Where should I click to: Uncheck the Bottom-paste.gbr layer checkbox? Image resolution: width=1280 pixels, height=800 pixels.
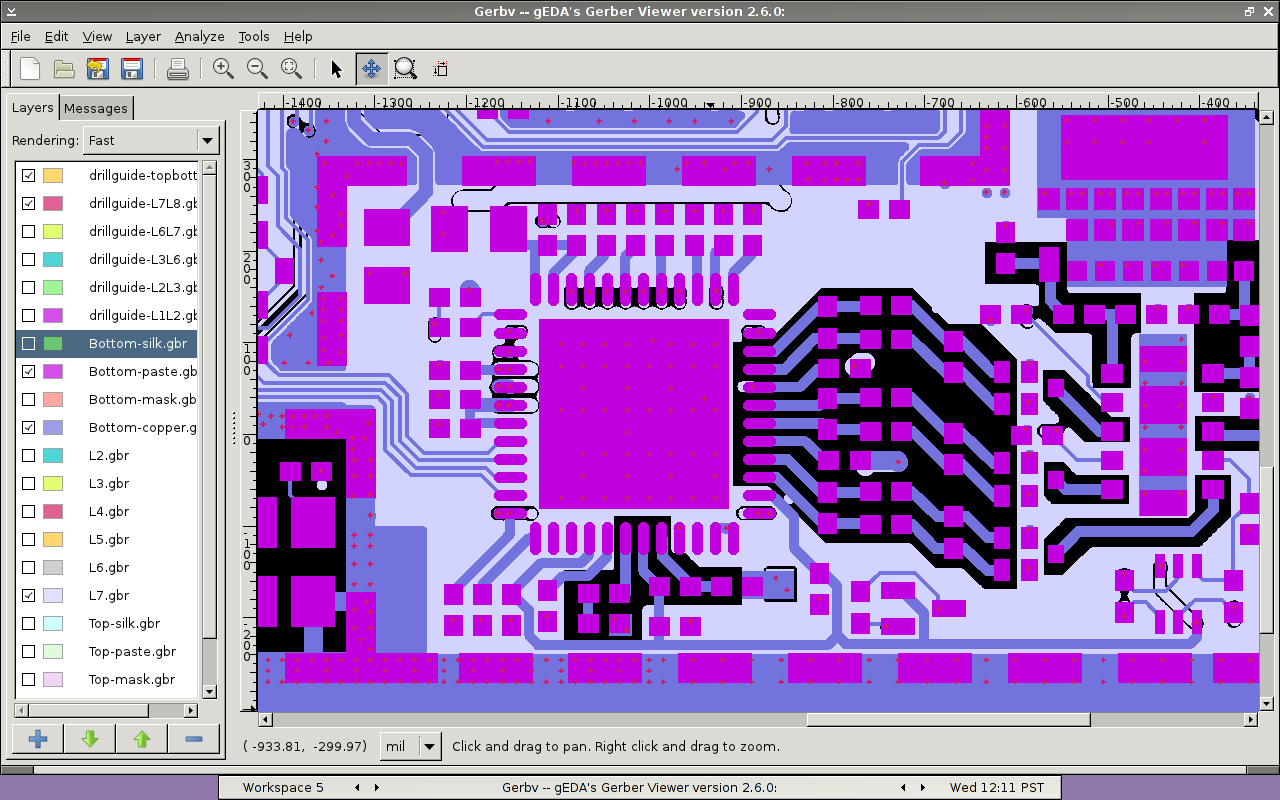(x=29, y=371)
